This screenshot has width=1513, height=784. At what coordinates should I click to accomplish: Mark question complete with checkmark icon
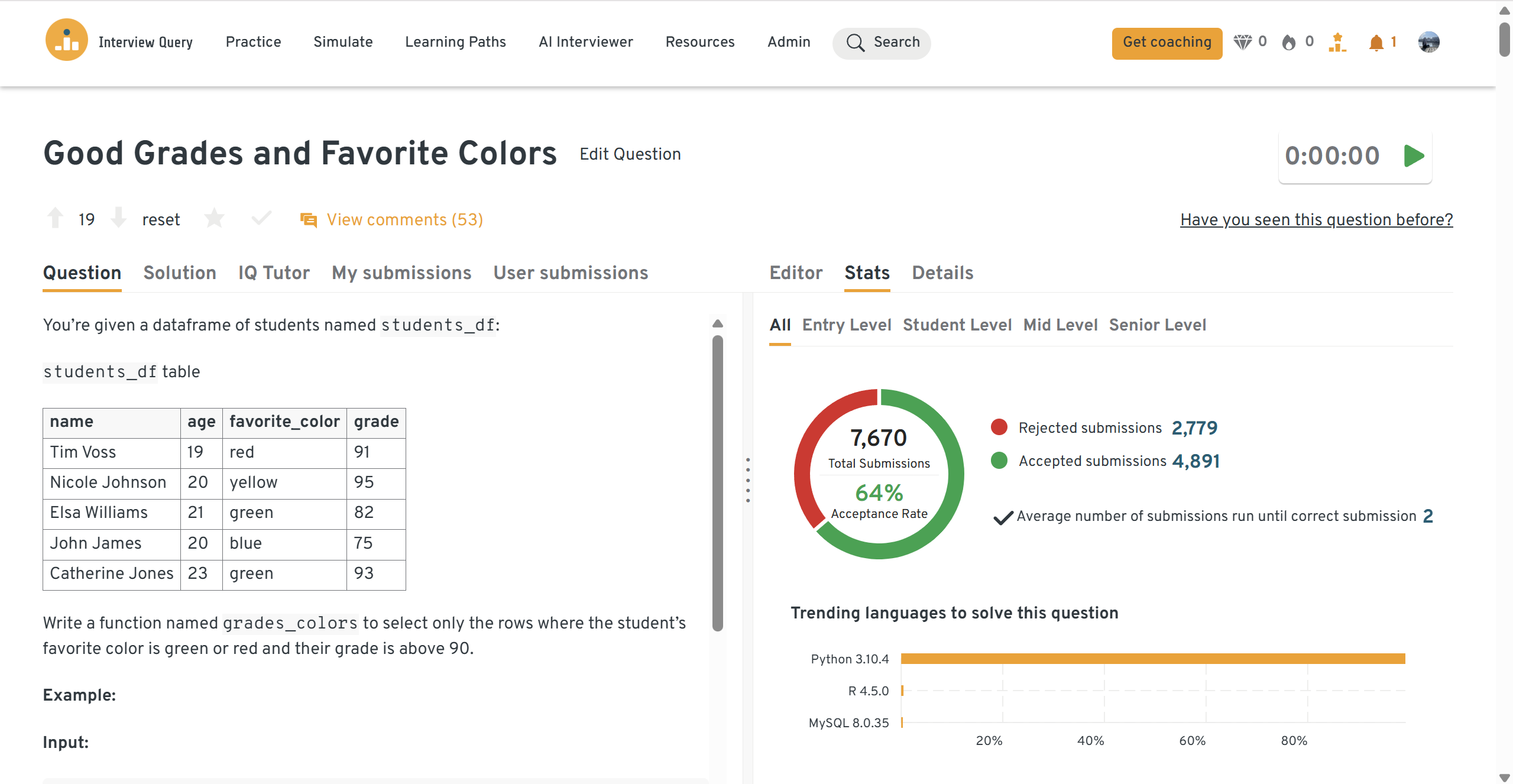(261, 218)
